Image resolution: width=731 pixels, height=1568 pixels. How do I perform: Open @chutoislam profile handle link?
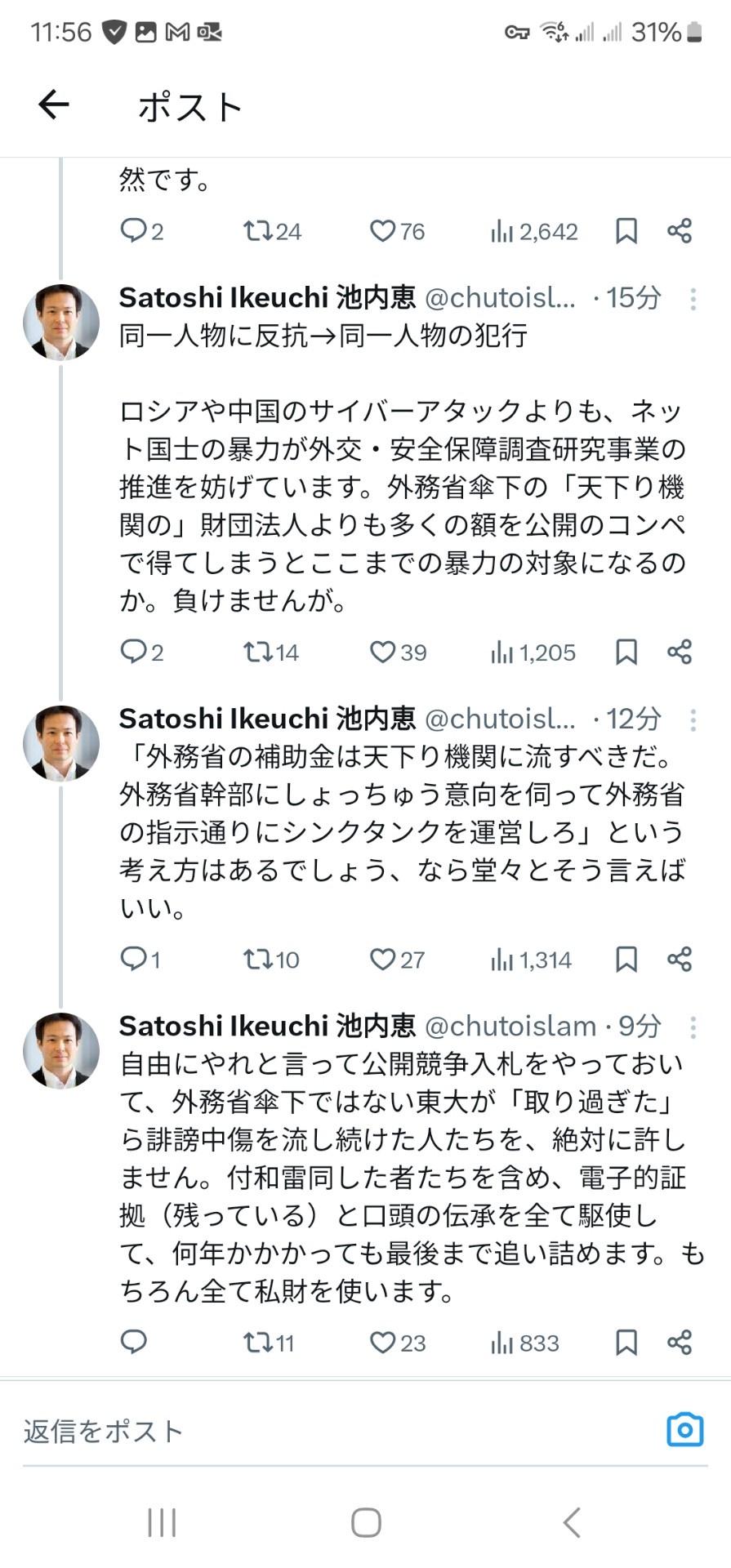coord(510,1026)
